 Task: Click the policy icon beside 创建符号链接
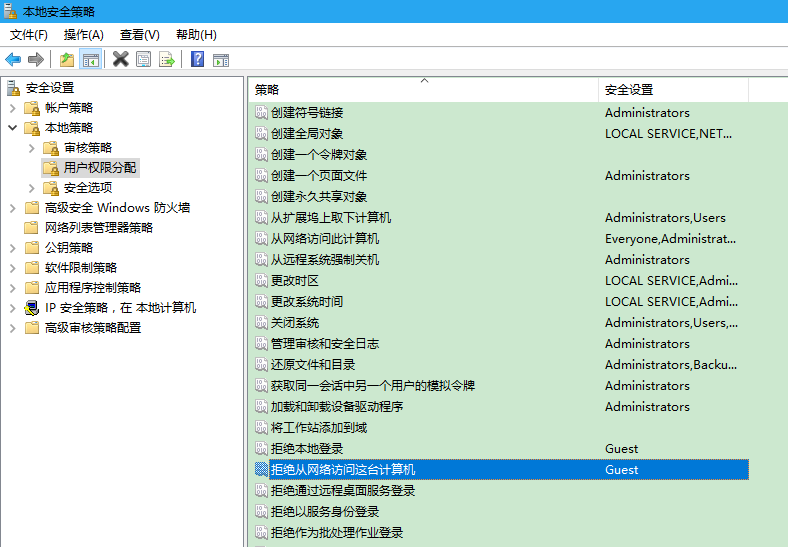(x=261, y=112)
